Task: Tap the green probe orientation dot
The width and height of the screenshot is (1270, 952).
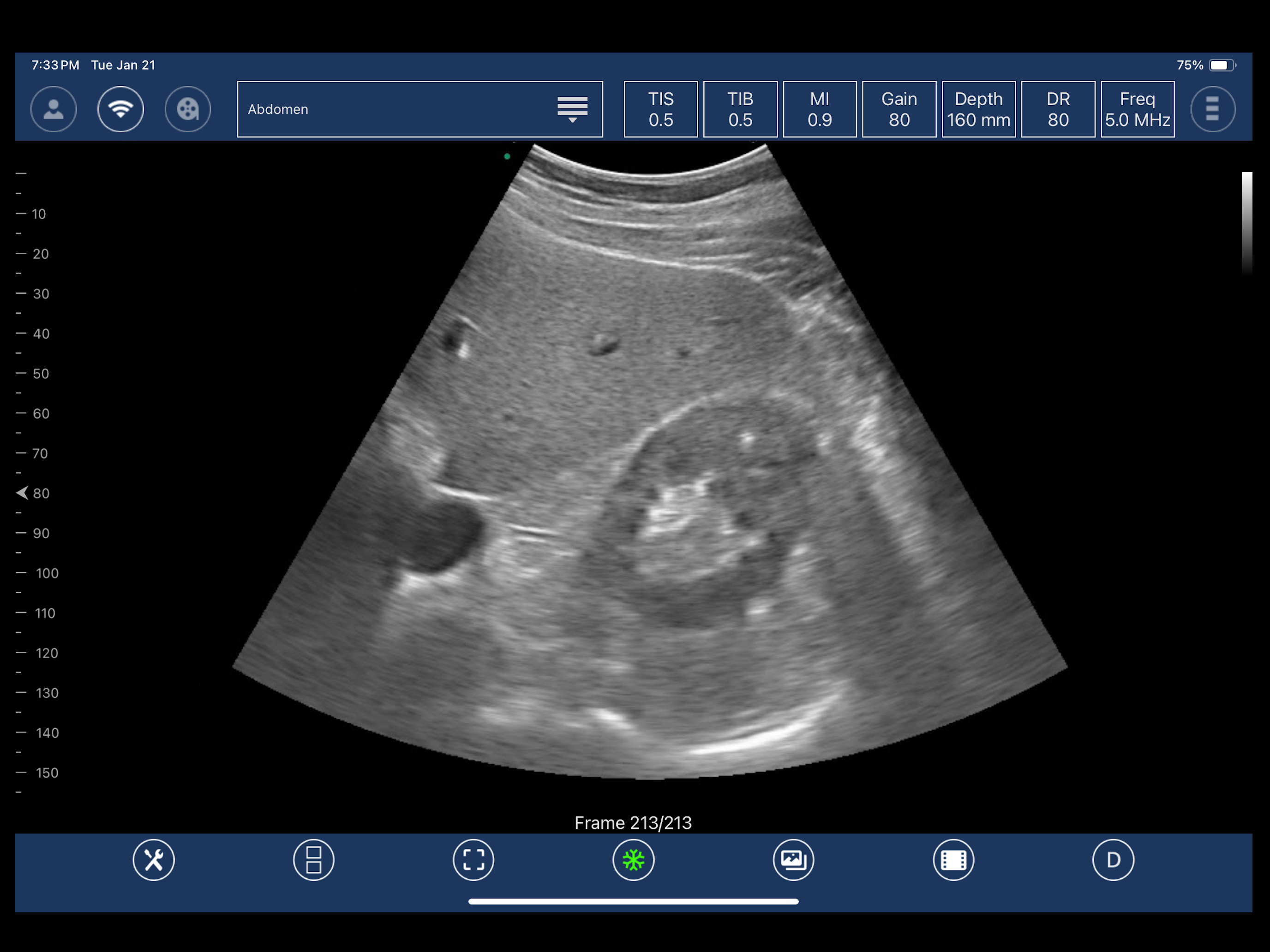Action: (x=507, y=156)
